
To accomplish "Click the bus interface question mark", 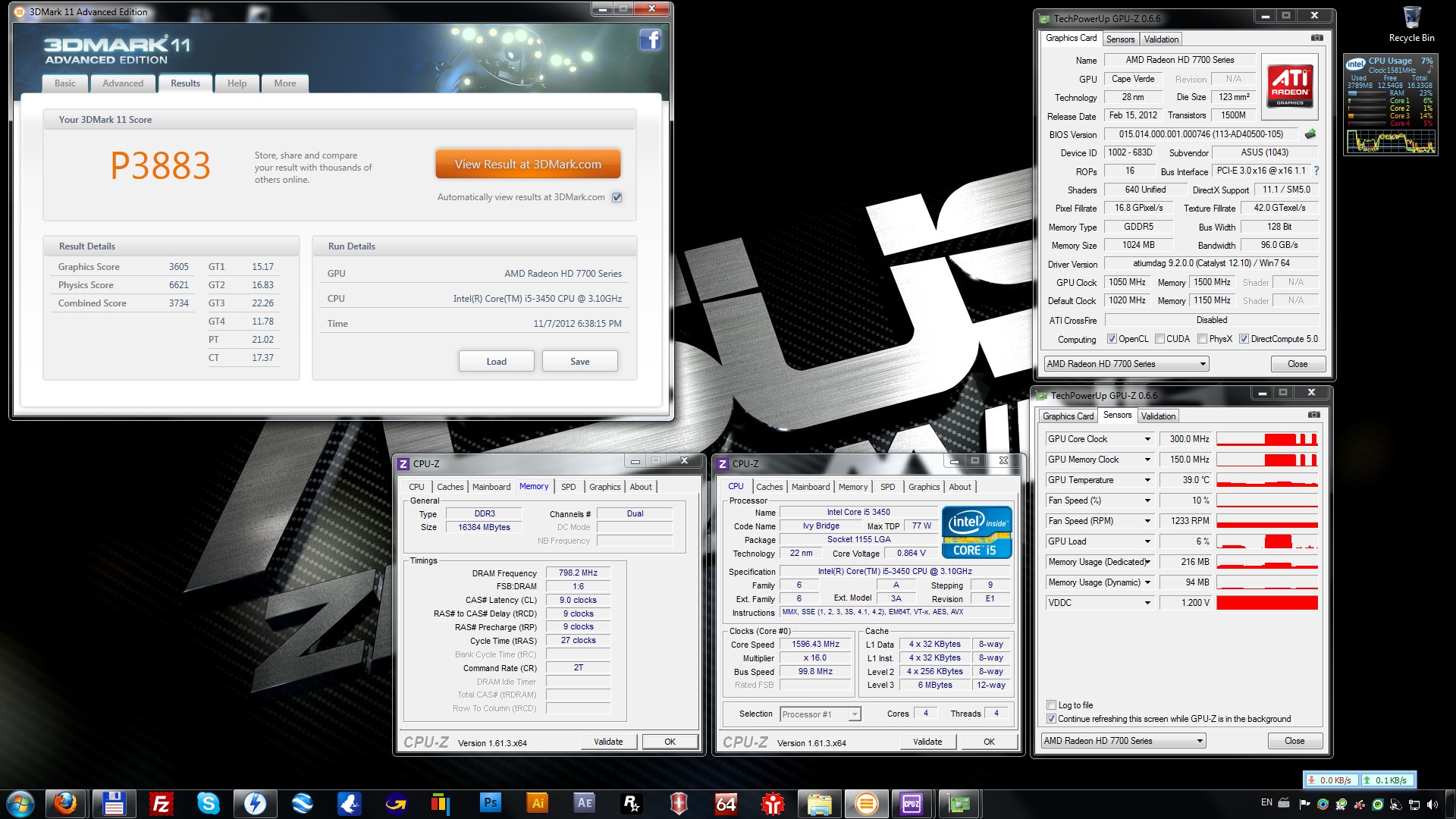I will pyautogui.click(x=1316, y=171).
